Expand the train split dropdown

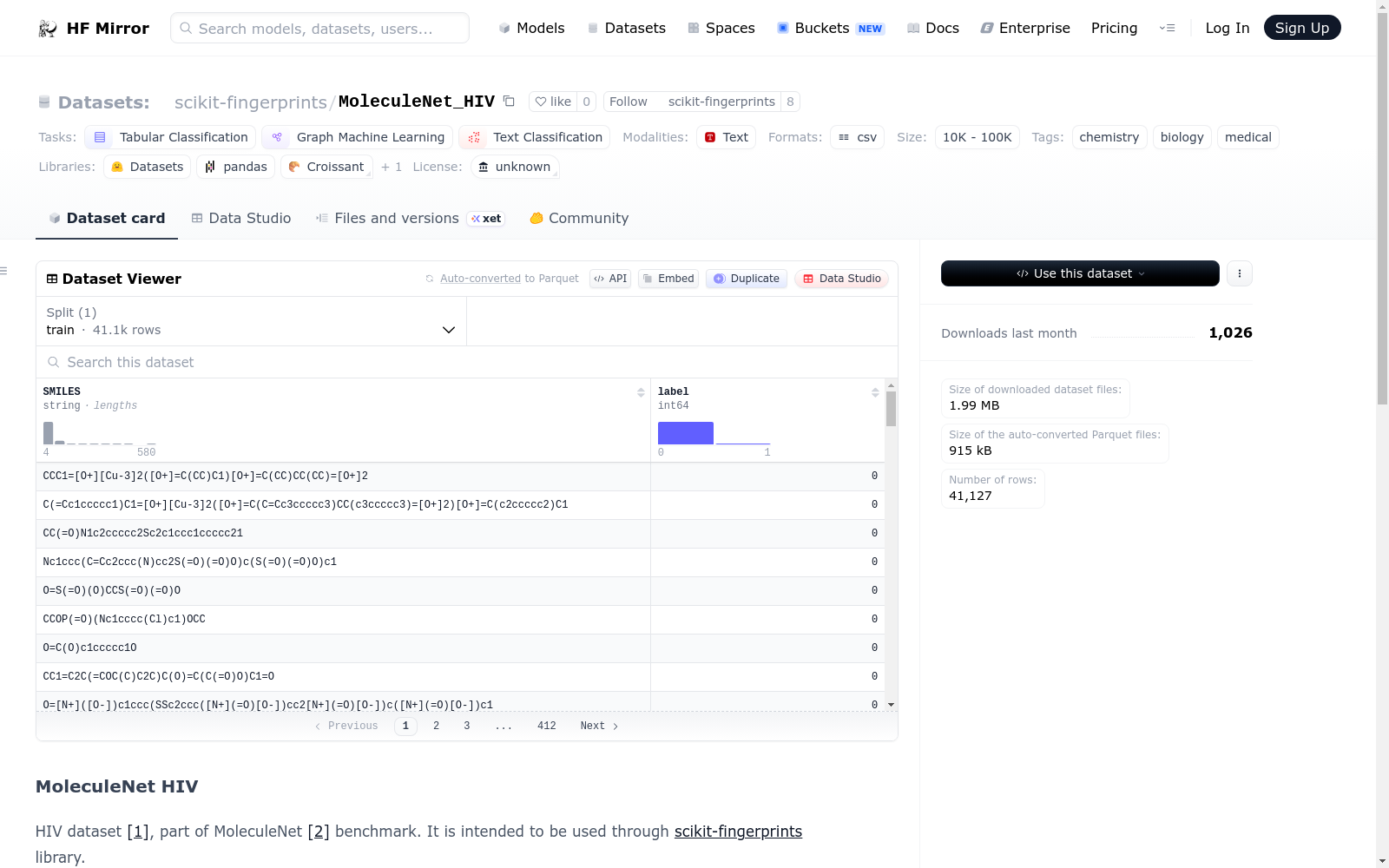click(251, 321)
